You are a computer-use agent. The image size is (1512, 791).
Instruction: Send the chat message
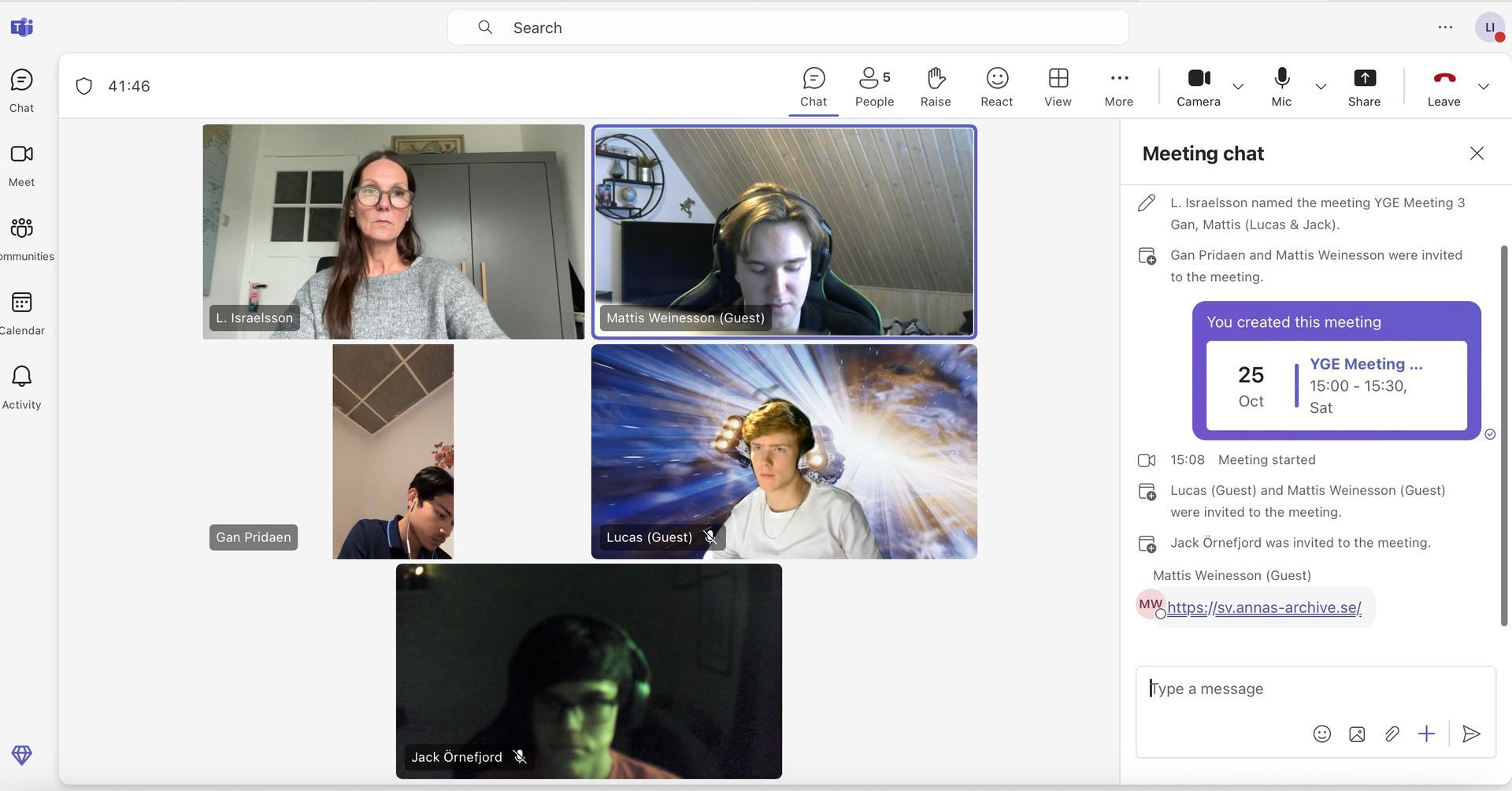pos(1470,734)
